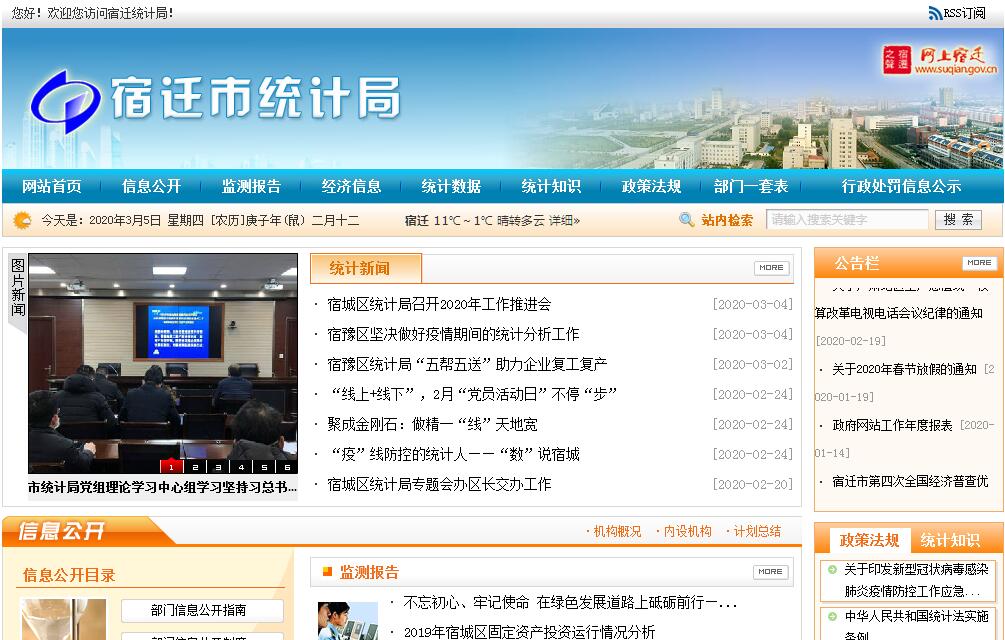Switch slideshow to image 3
The height and width of the screenshot is (640, 1005).
218,466
